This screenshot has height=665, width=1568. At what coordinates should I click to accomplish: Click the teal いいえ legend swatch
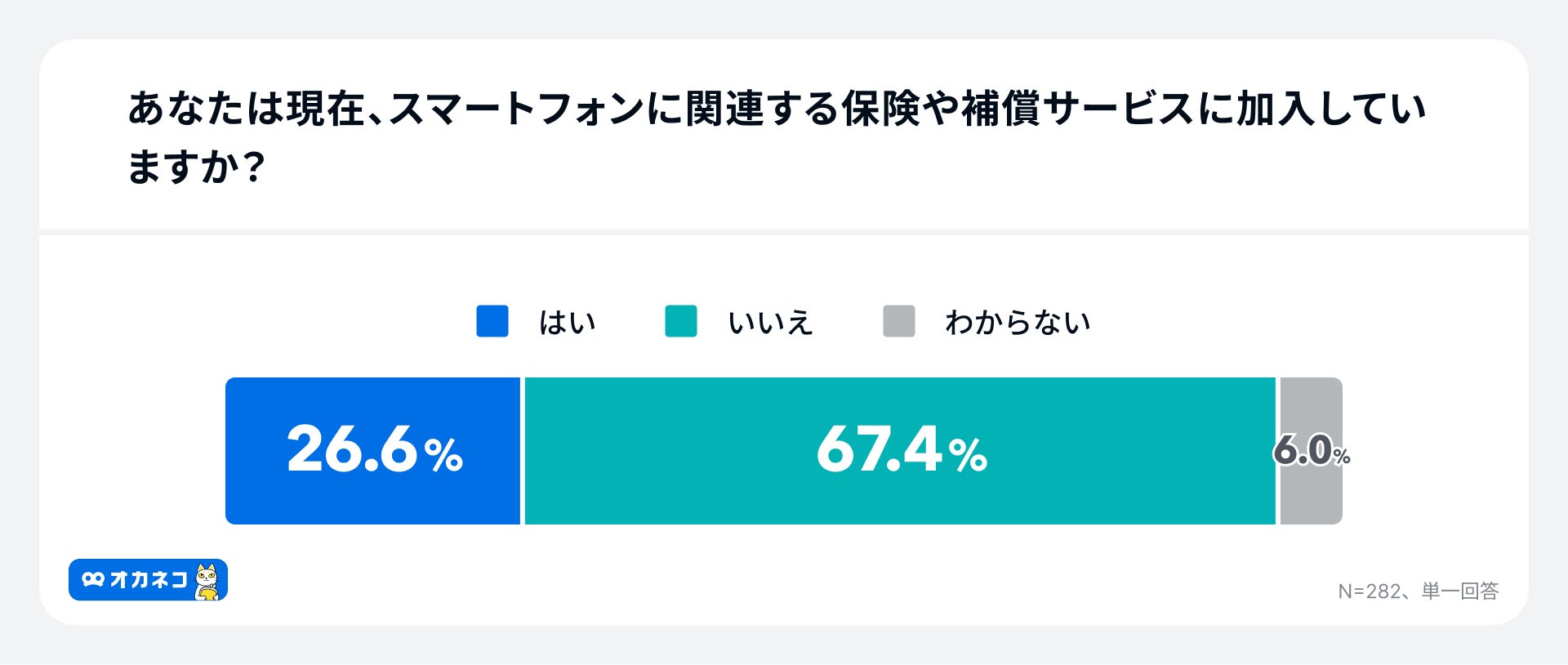coord(681,321)
